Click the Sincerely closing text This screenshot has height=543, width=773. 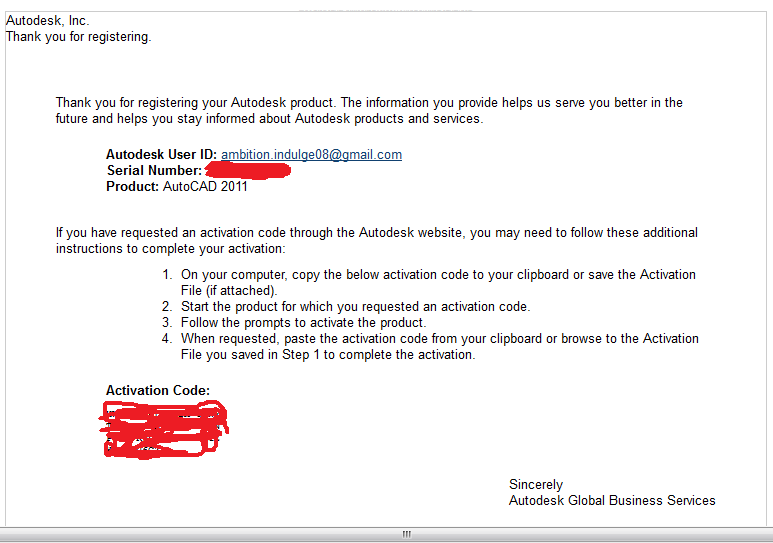(536, 485)
